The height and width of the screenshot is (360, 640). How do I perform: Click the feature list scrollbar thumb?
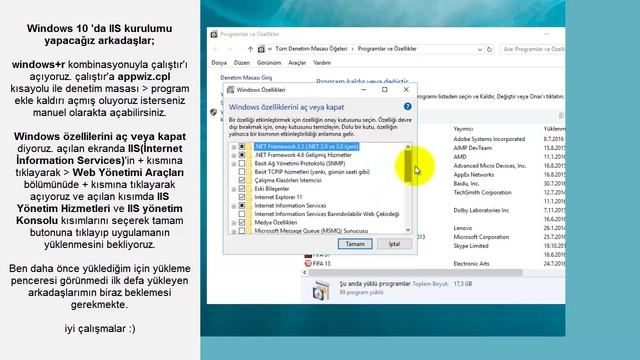pos(408,166)
